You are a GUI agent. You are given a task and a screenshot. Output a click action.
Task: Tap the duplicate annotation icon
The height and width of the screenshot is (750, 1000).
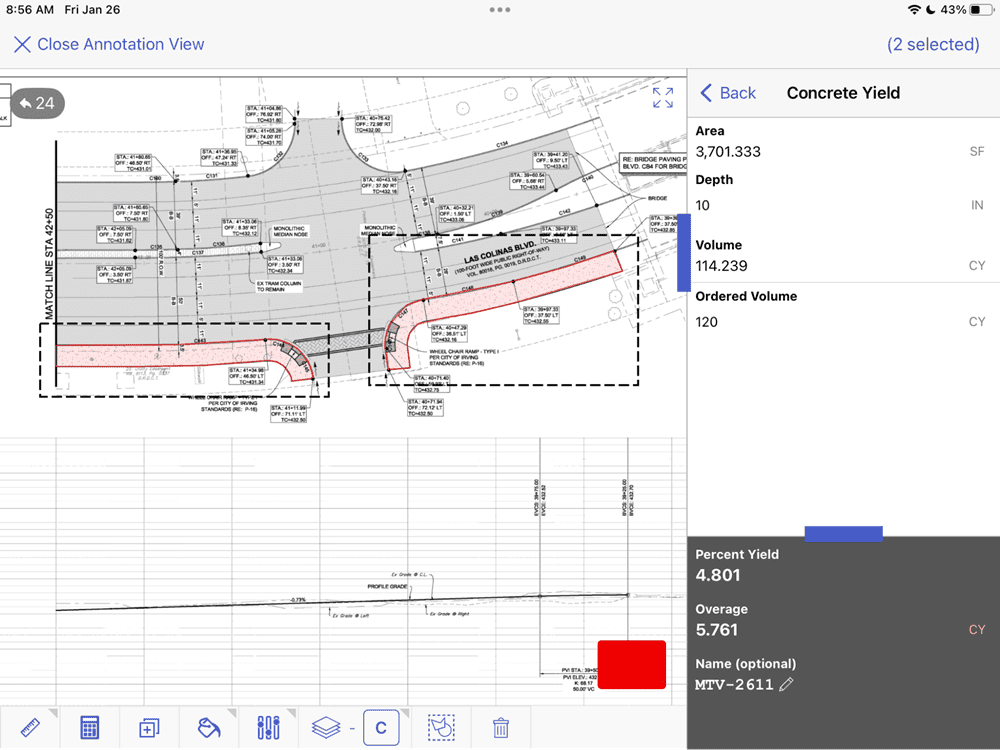(149, 727)
